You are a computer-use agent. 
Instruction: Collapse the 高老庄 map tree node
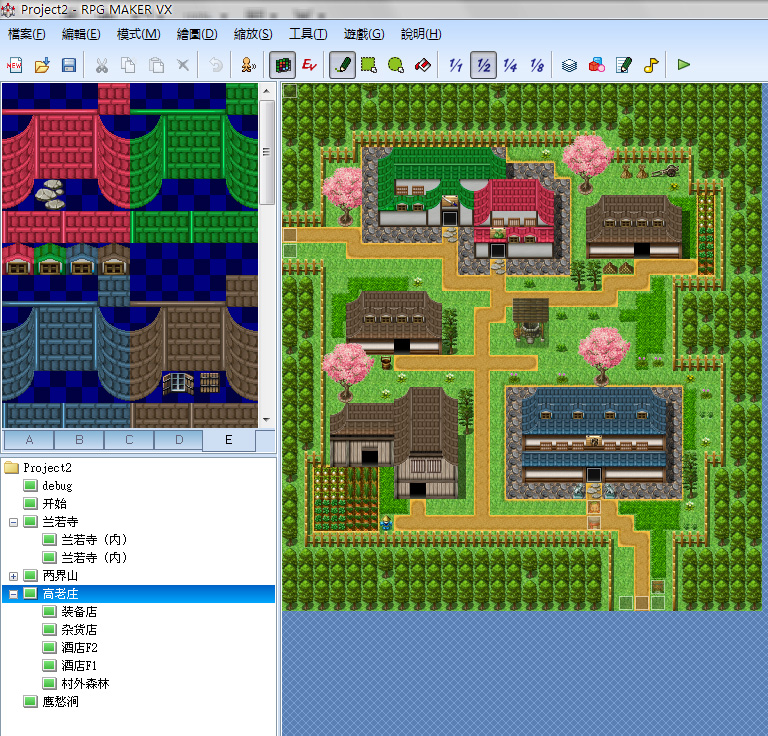click(x=13, y=594)
